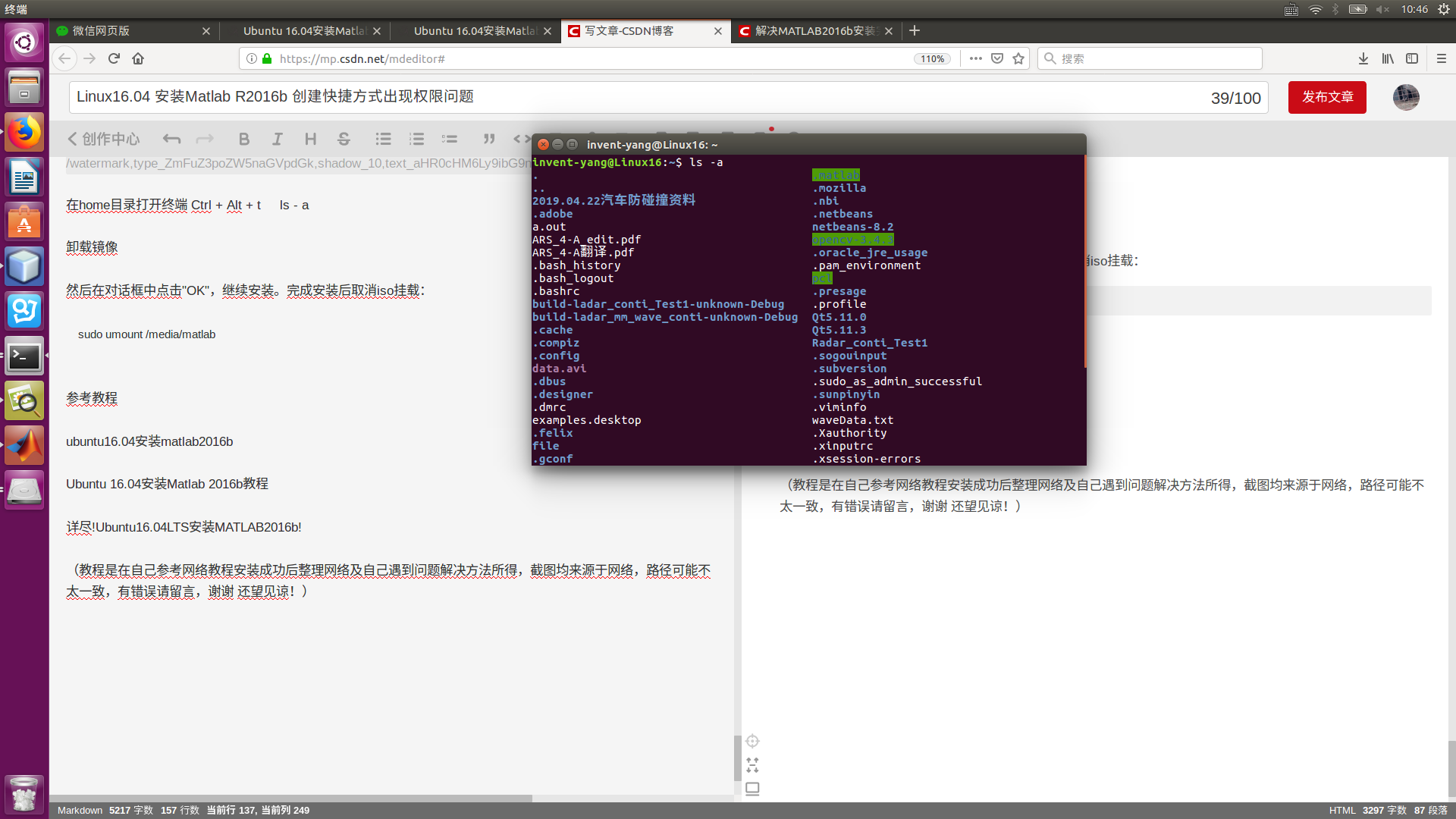The image size is (1456, 819).
Task: Click the editor fullscreen toggle icon
Action: click(x=752, y=764)
